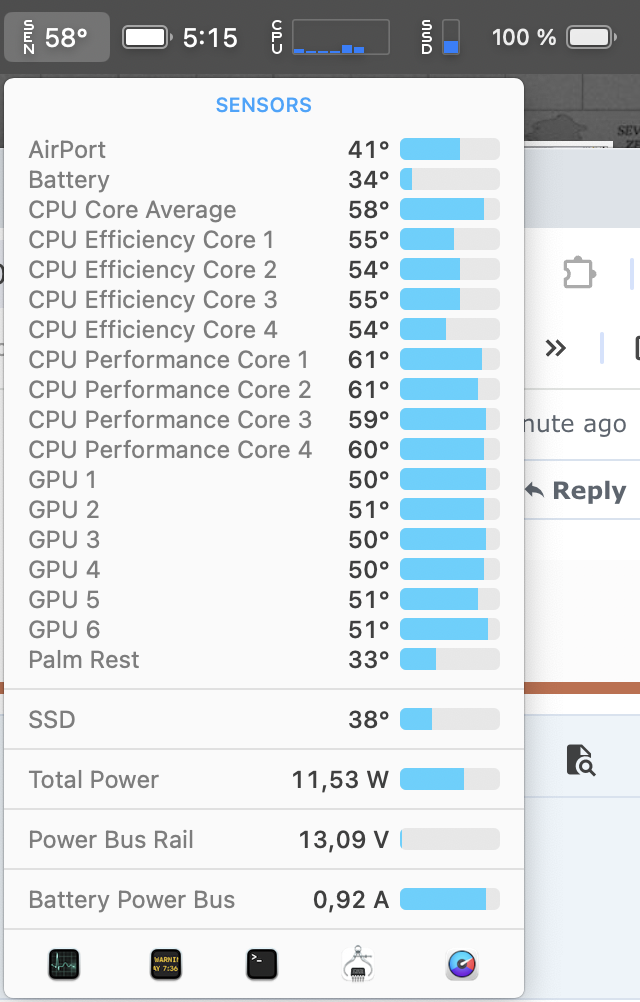Open the search document icon
This screenshot has width=640, height=1002.
pyautogui.click(x=580, y=760)
